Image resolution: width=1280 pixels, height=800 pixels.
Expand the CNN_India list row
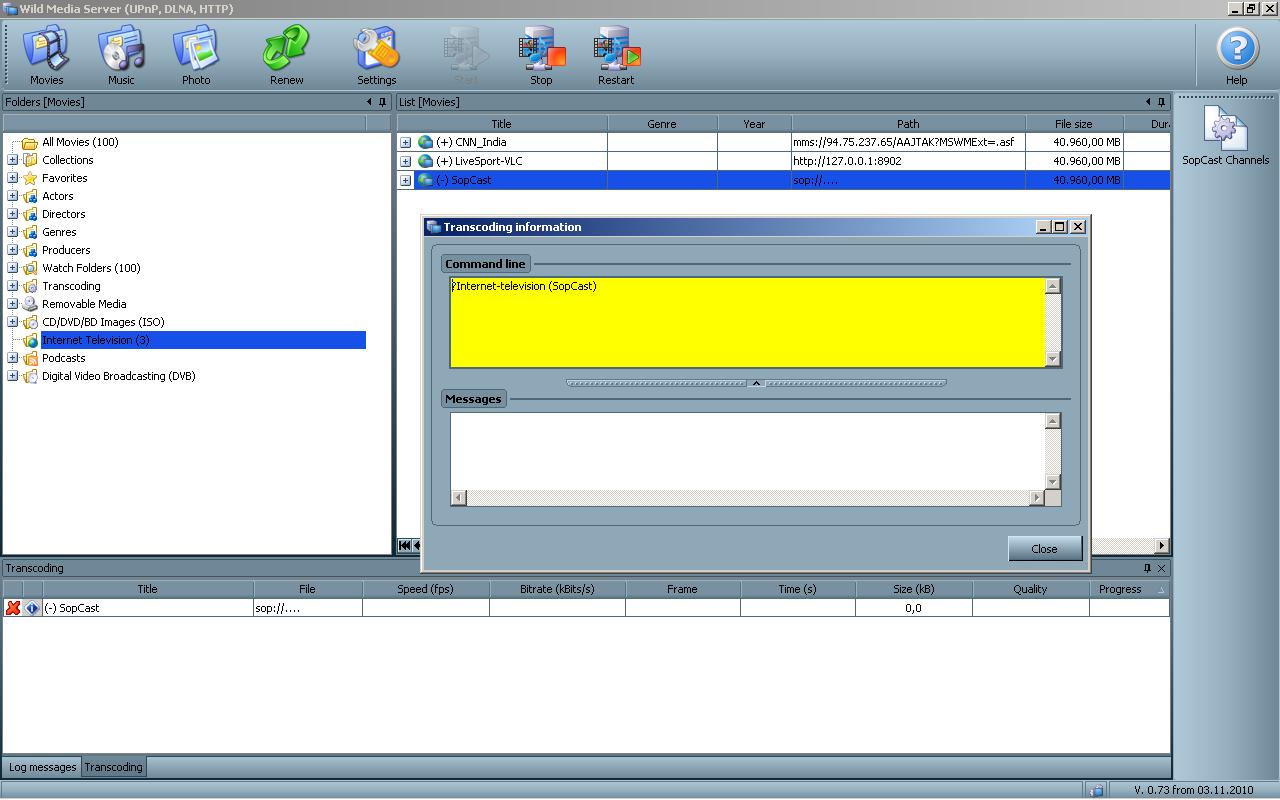405,142
